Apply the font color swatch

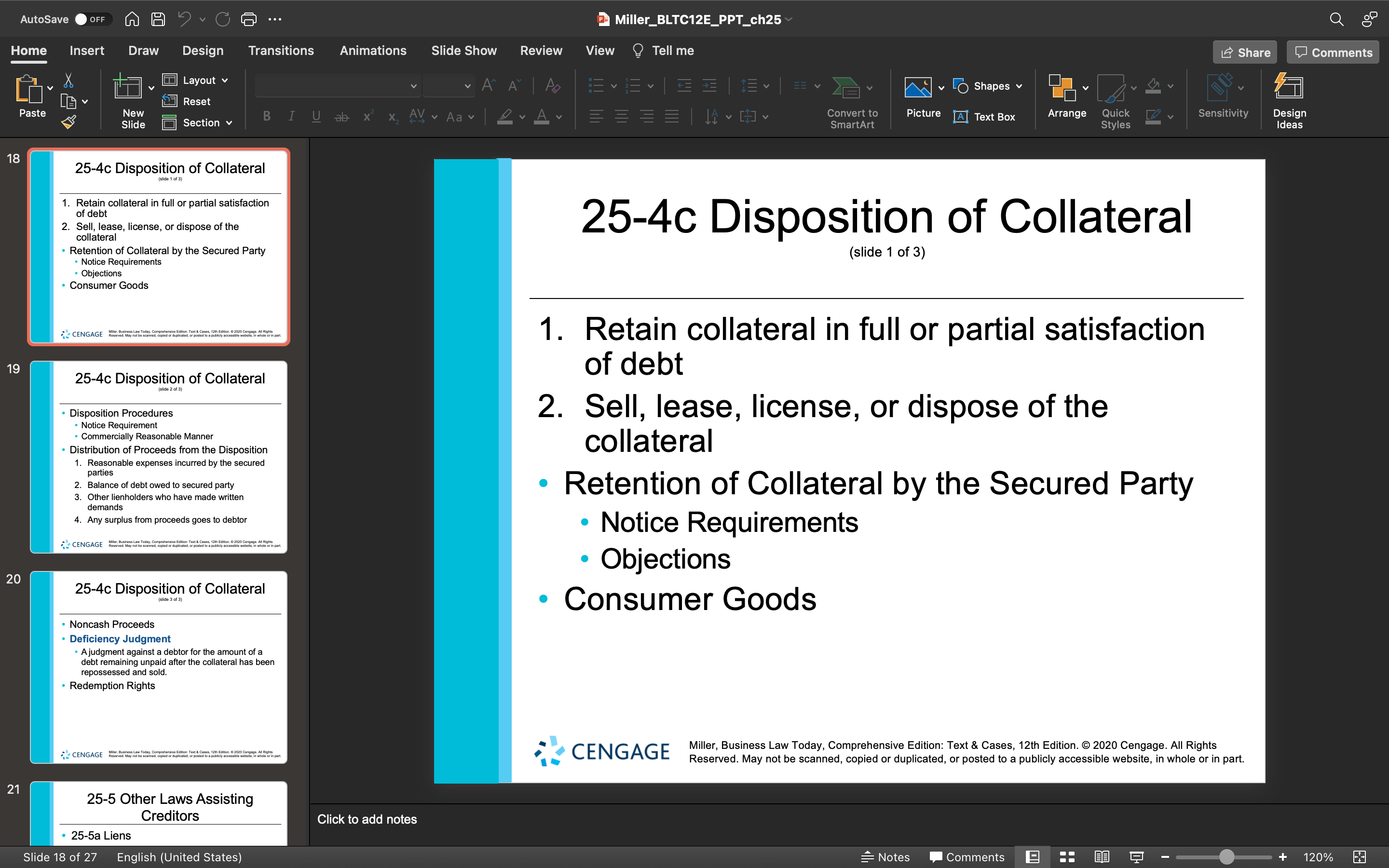point(541,117)
